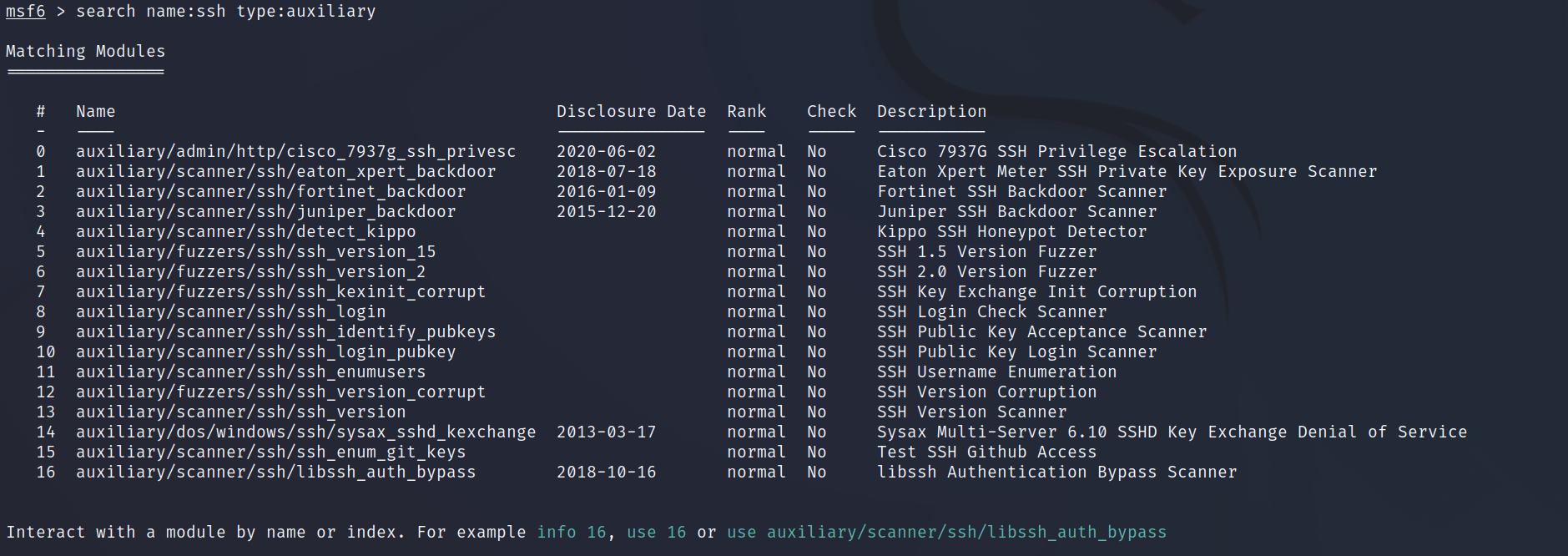The height and width of the screenshot is (556, 1568).
Task: Click the highlighted 'use 16' example
Action: click(x=656, y=533)
